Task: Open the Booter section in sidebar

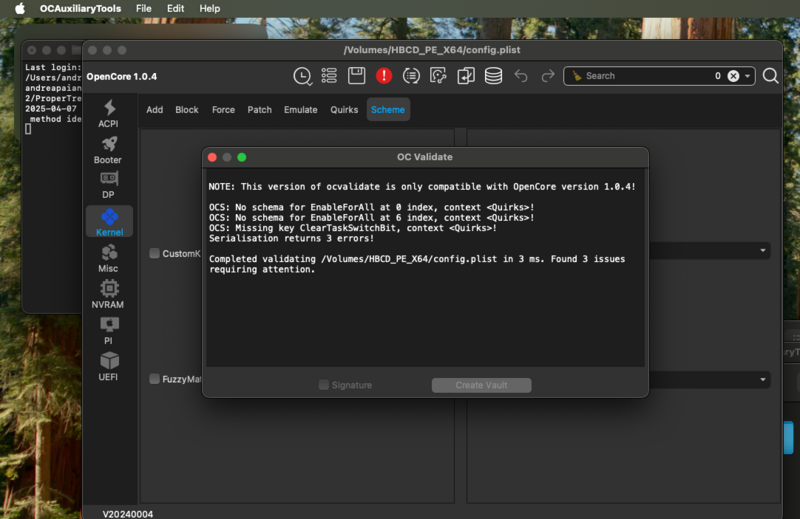Action: click(x=108, y=150)
